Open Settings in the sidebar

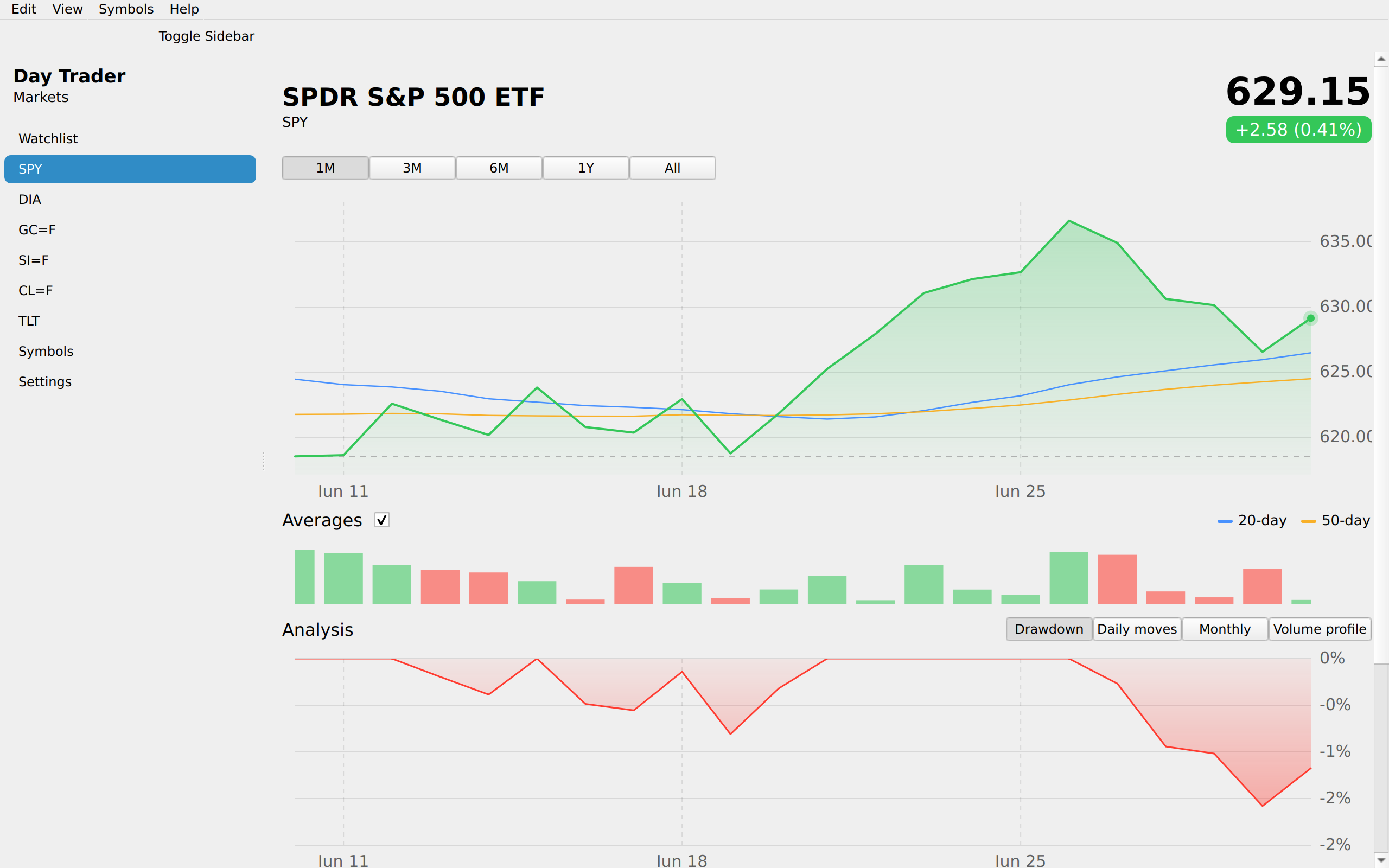click(130, 382)
